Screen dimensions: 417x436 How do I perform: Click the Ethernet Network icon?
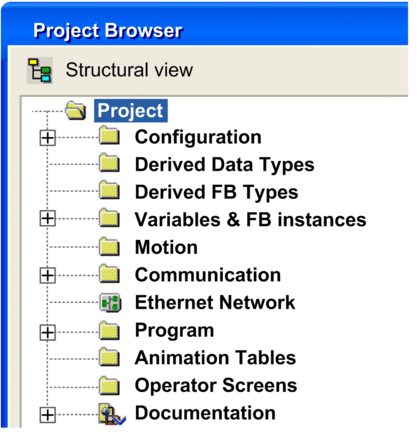tap(110, 303)
